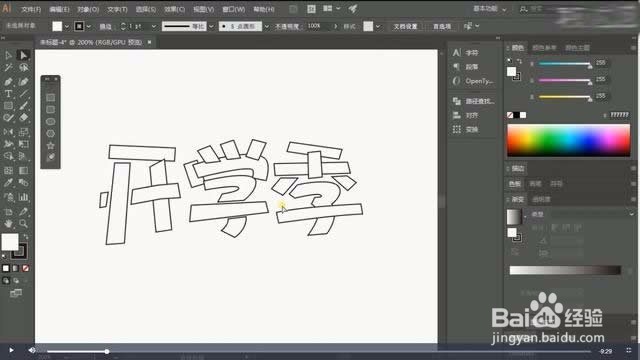Switch to the 渐变 panel tab
Image resolution: width=640 pixels, height=360 pixels.
518,199
